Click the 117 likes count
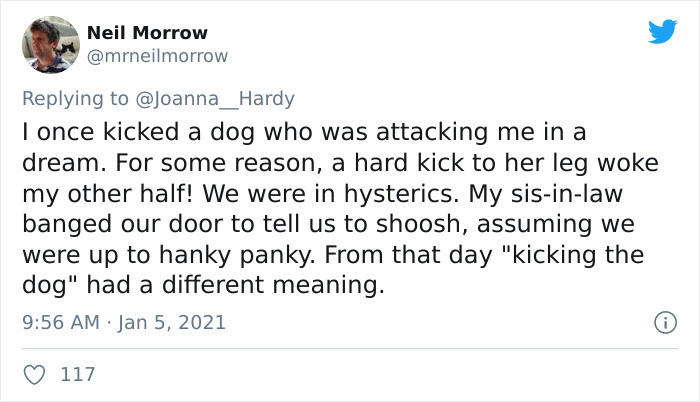700x402 pixels. coord(78,374)
